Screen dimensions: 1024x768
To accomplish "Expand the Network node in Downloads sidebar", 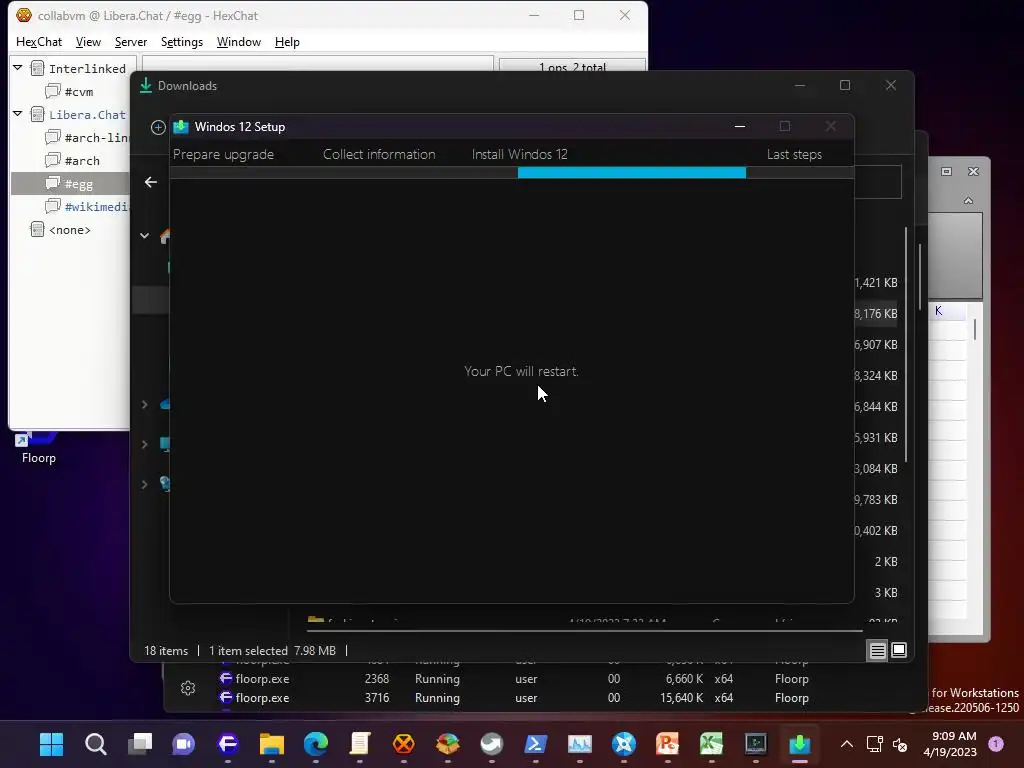I will (x=144, y=485).
